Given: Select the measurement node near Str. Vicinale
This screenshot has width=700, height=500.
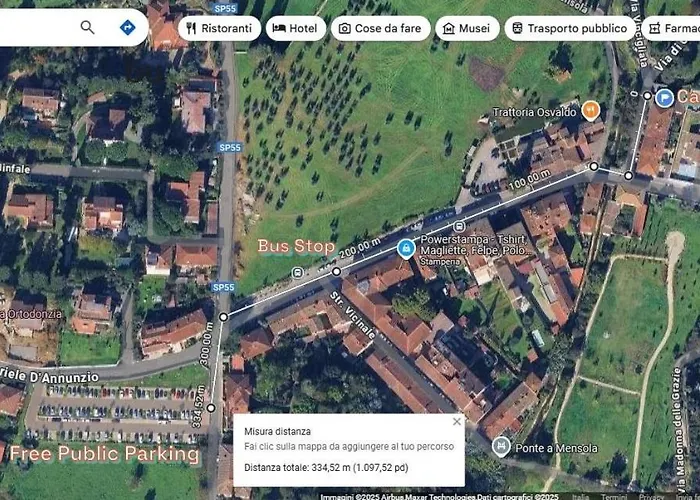Looking at the screenshot, I should pyautogui.click(x=337, y=271).
